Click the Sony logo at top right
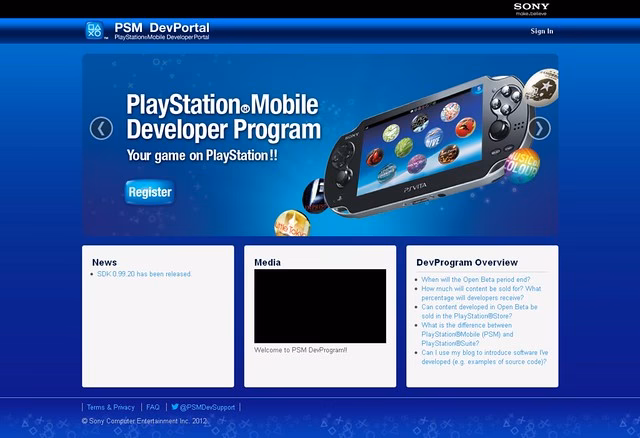Screen dimensions: 640x438 tap(531, 8)
